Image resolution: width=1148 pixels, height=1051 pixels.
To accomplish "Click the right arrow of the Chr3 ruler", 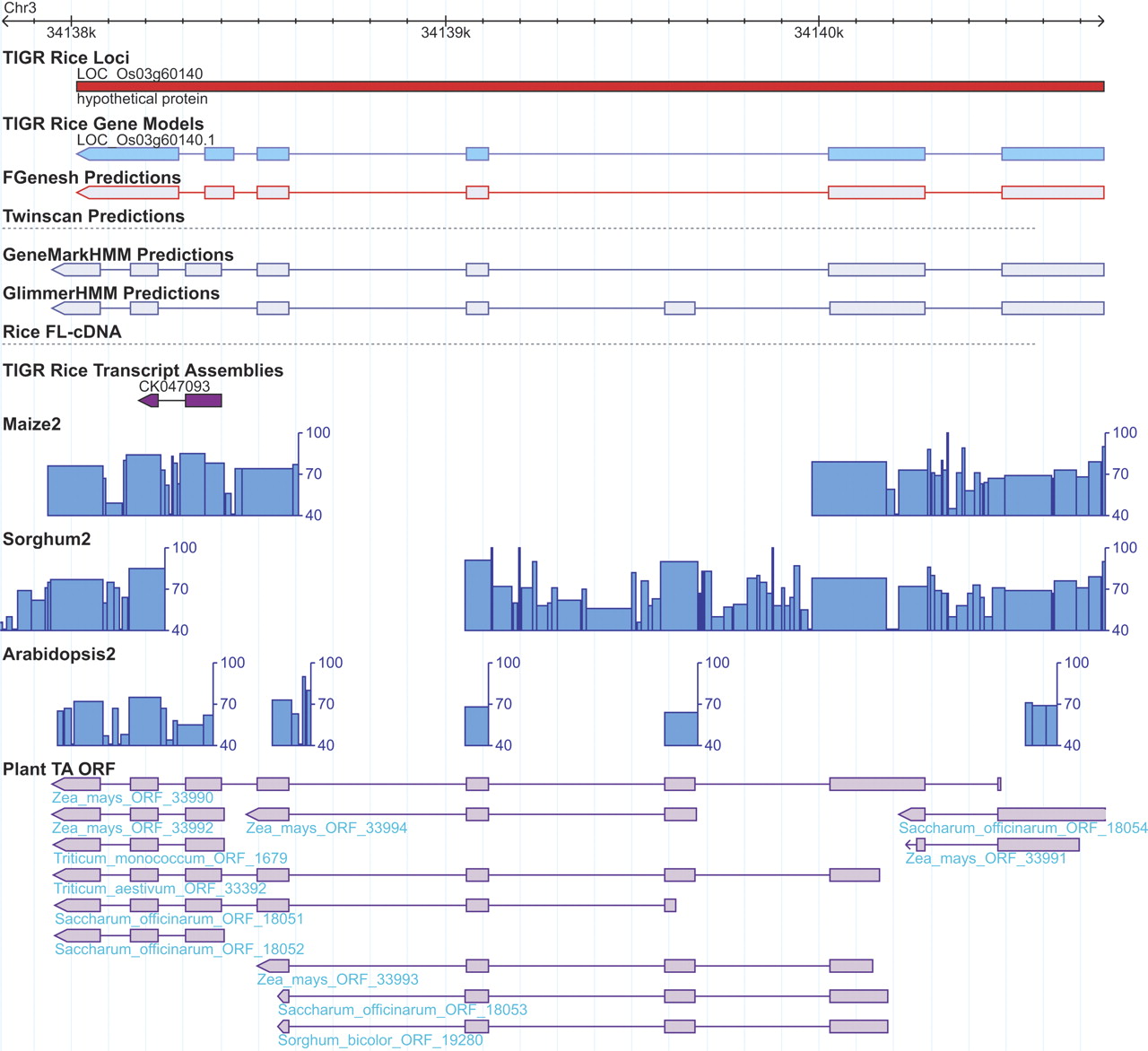I will click(x=1100, y=20).
